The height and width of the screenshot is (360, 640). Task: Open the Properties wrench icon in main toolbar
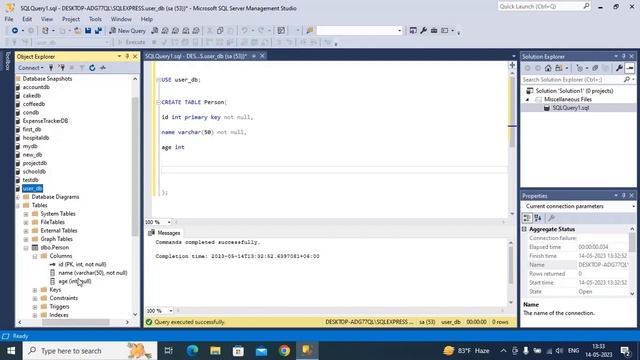point(423,31)
